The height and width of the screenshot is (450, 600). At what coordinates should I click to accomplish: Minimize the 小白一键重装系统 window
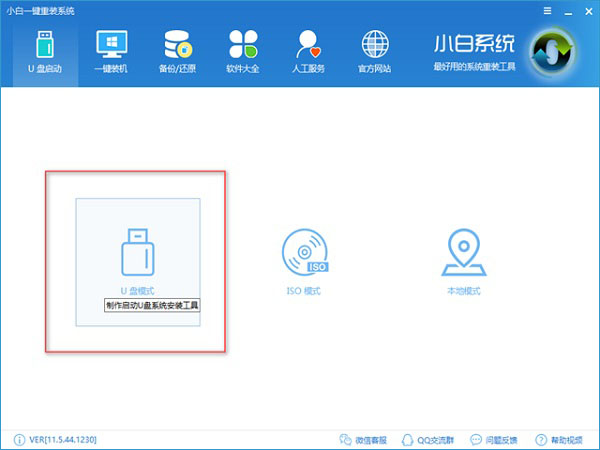(x=568, y=11)
